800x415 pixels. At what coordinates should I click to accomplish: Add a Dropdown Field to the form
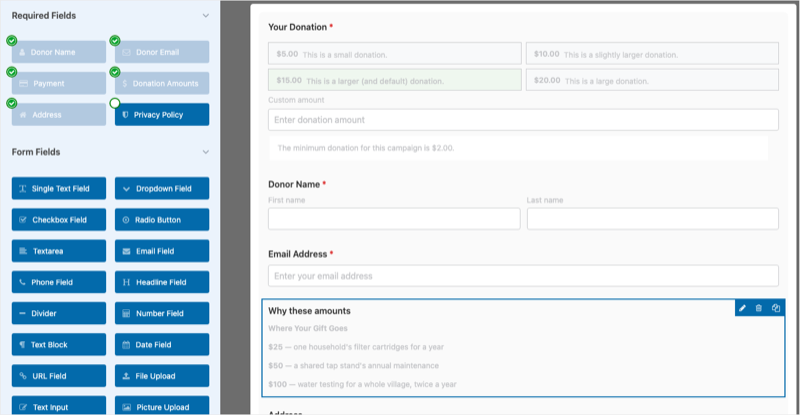point(162,188)
